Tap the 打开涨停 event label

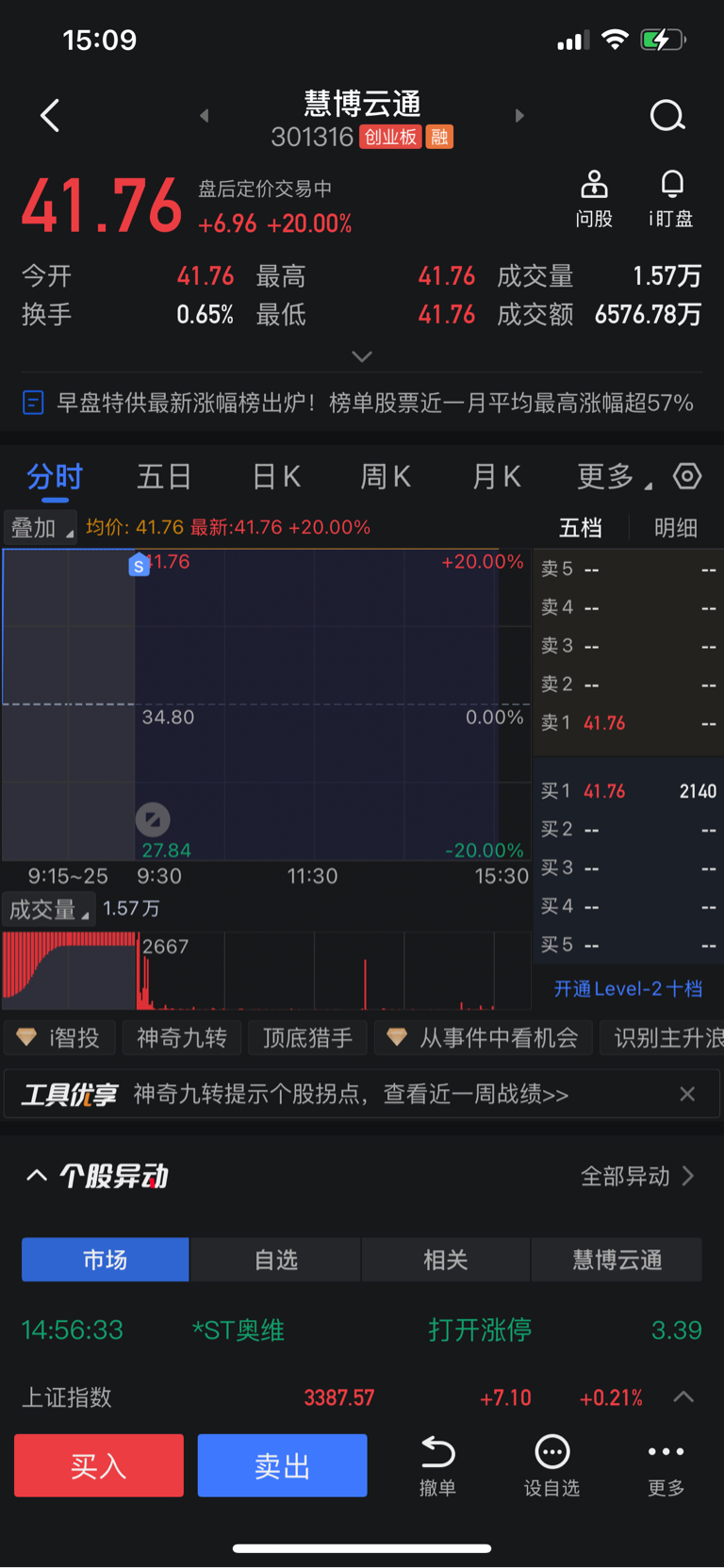(x=480, y=1329)
